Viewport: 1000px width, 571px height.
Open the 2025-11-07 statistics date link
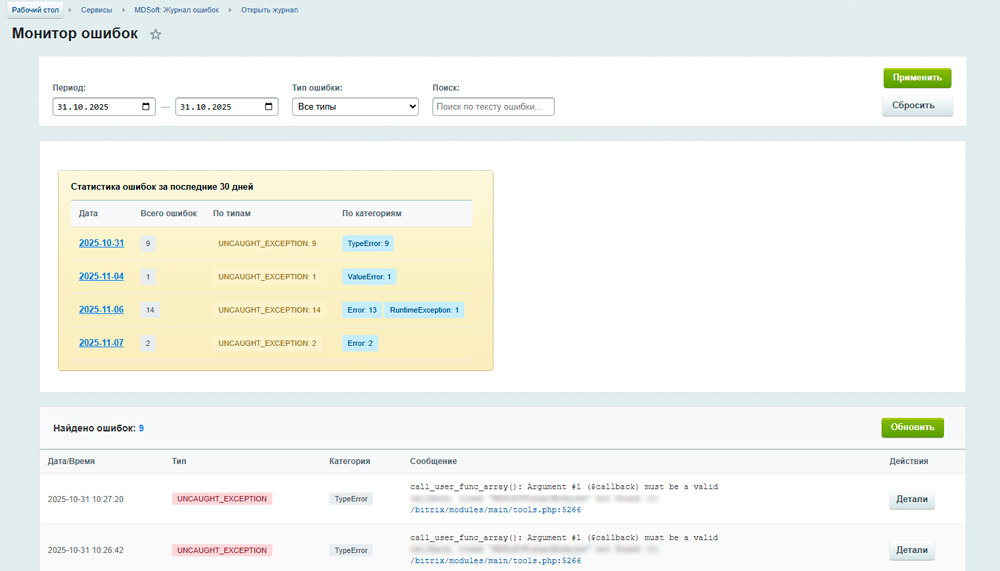click(101, 343)
